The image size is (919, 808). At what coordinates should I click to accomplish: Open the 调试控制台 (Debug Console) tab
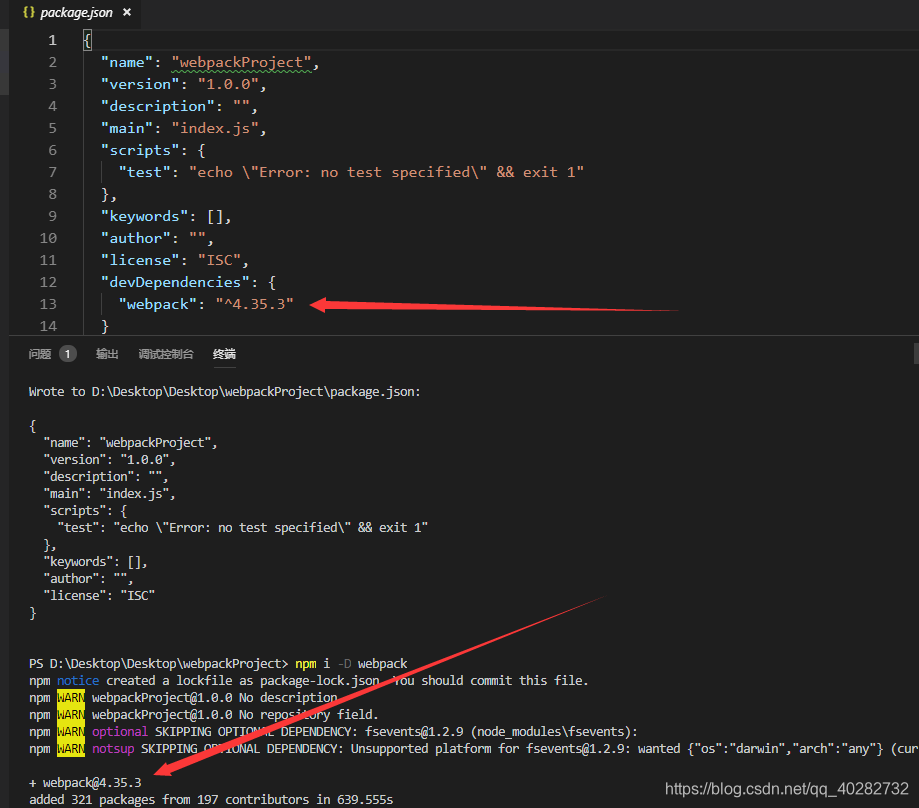point(166,354)
